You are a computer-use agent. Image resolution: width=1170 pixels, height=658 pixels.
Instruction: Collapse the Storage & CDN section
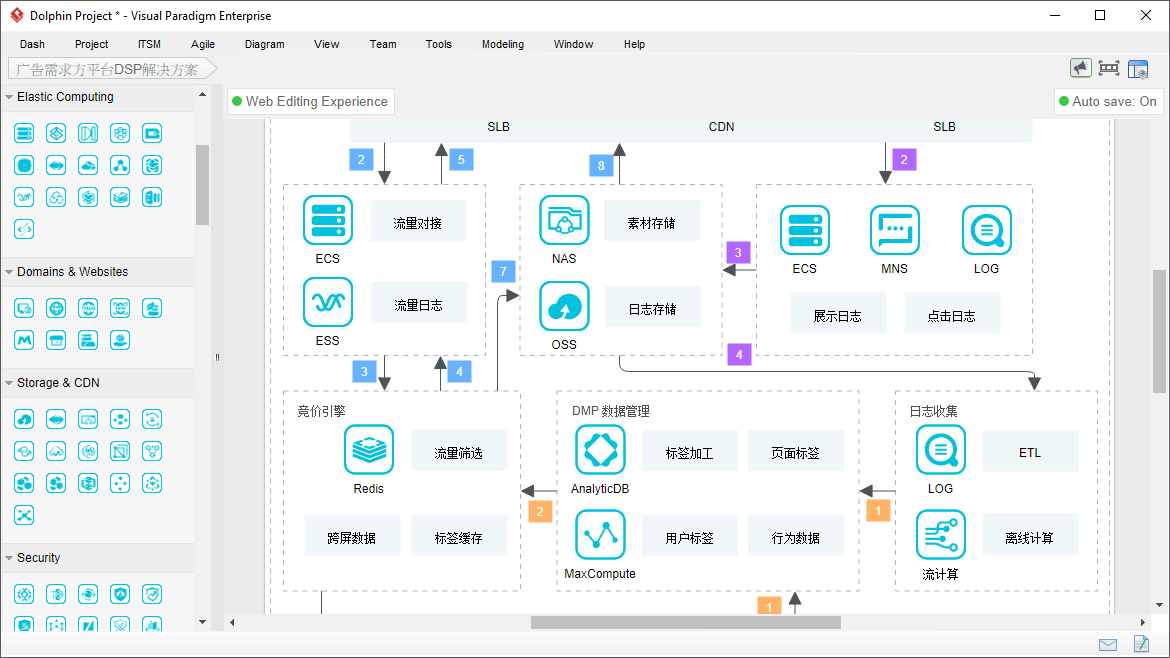9,383
